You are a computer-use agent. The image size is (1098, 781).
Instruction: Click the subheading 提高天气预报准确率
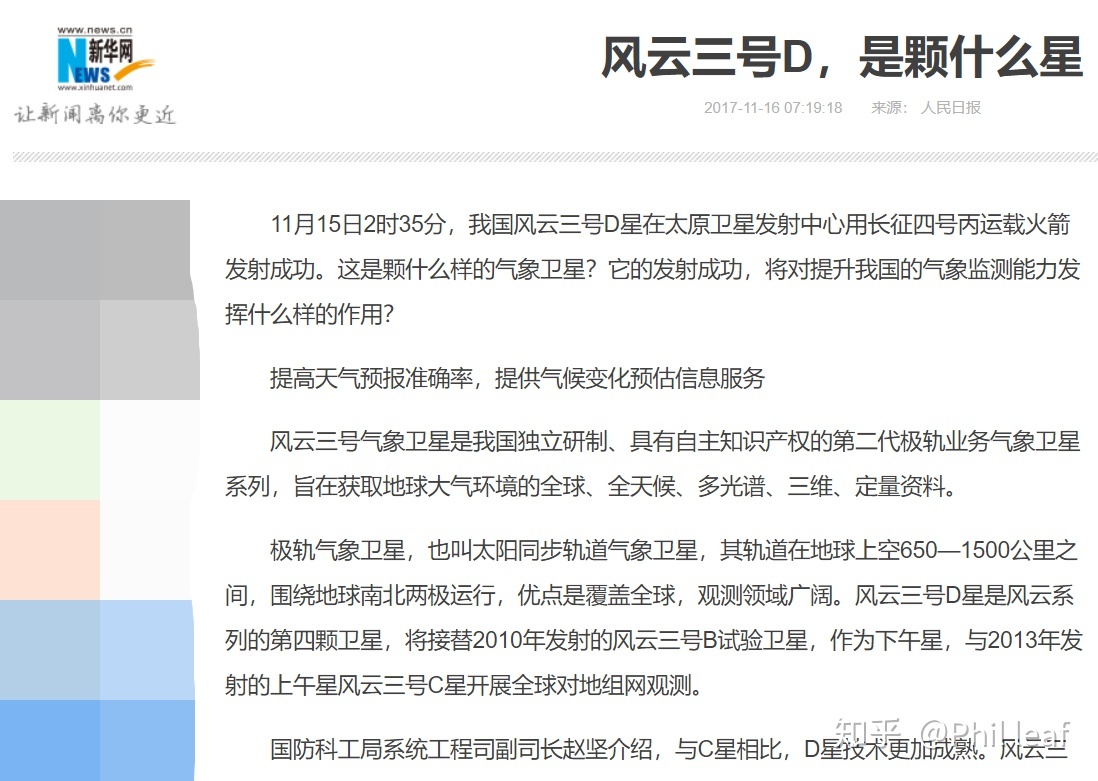[x=517, y=378]
